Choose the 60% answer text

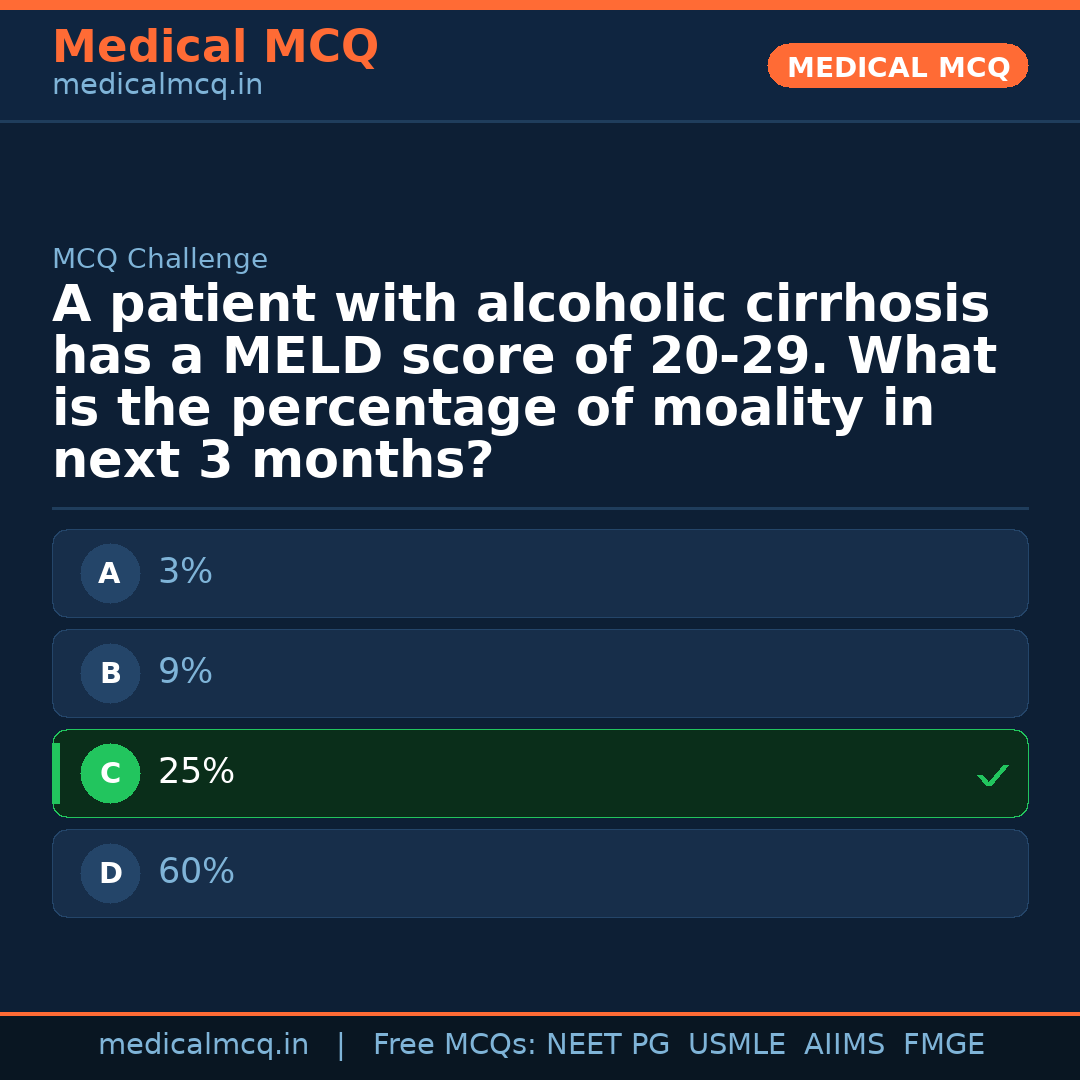(196, 872)
